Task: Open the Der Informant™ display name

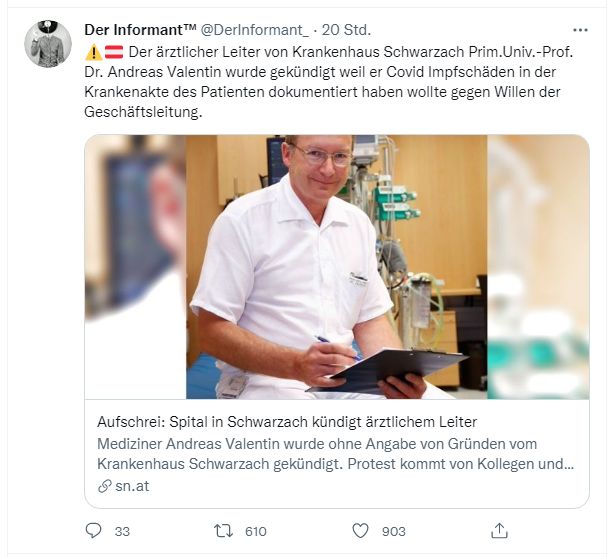Action: [140, 30]
